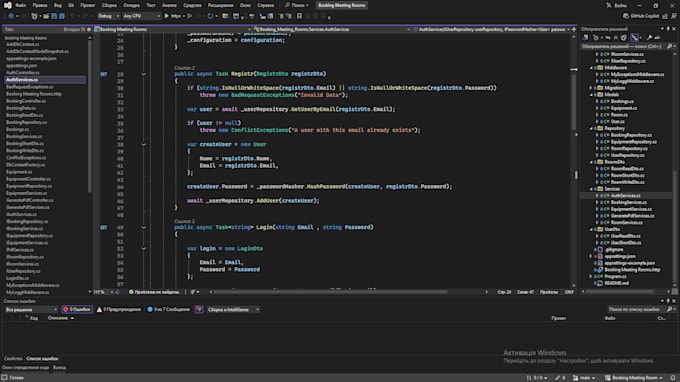Click the green no-problems check icon

click(131, 292)
